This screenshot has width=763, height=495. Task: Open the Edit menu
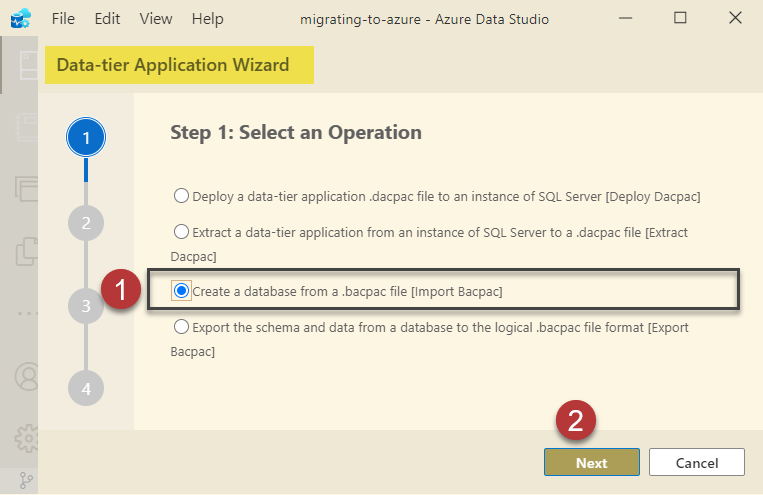[x=107, y=19]
